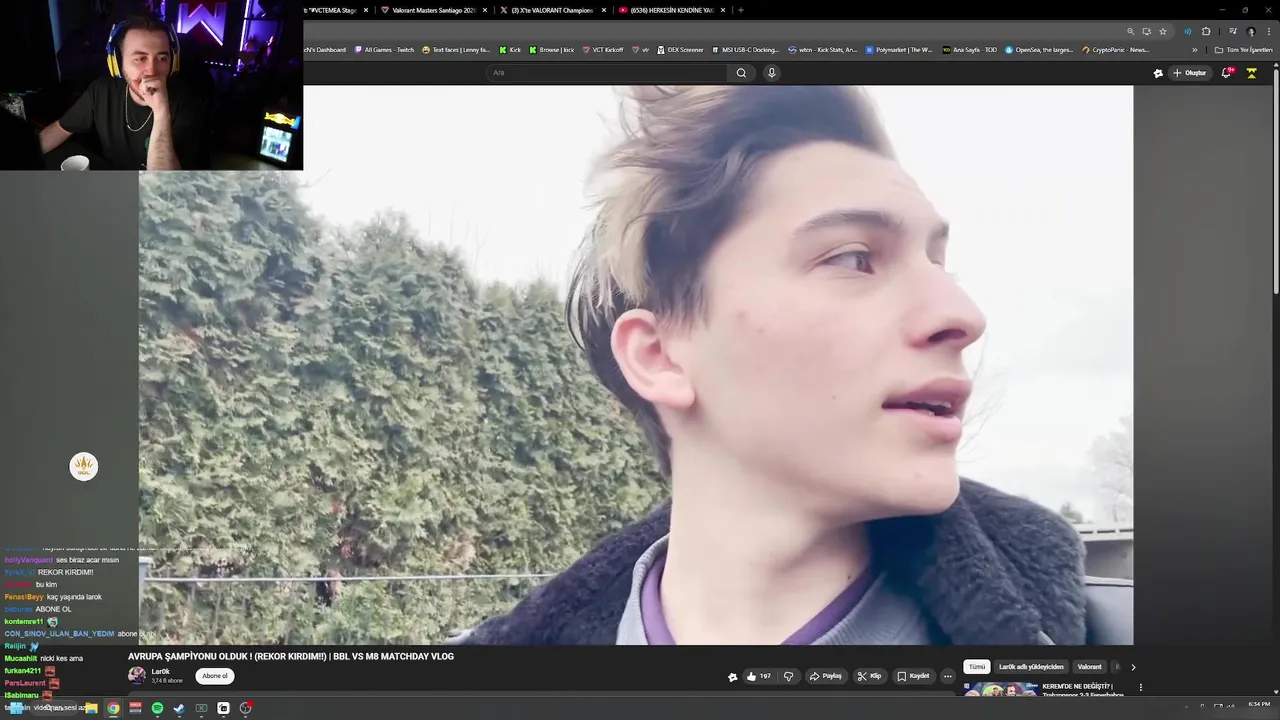
Task: Open the 'DEX Screener' bookmark
Action: 680,50
